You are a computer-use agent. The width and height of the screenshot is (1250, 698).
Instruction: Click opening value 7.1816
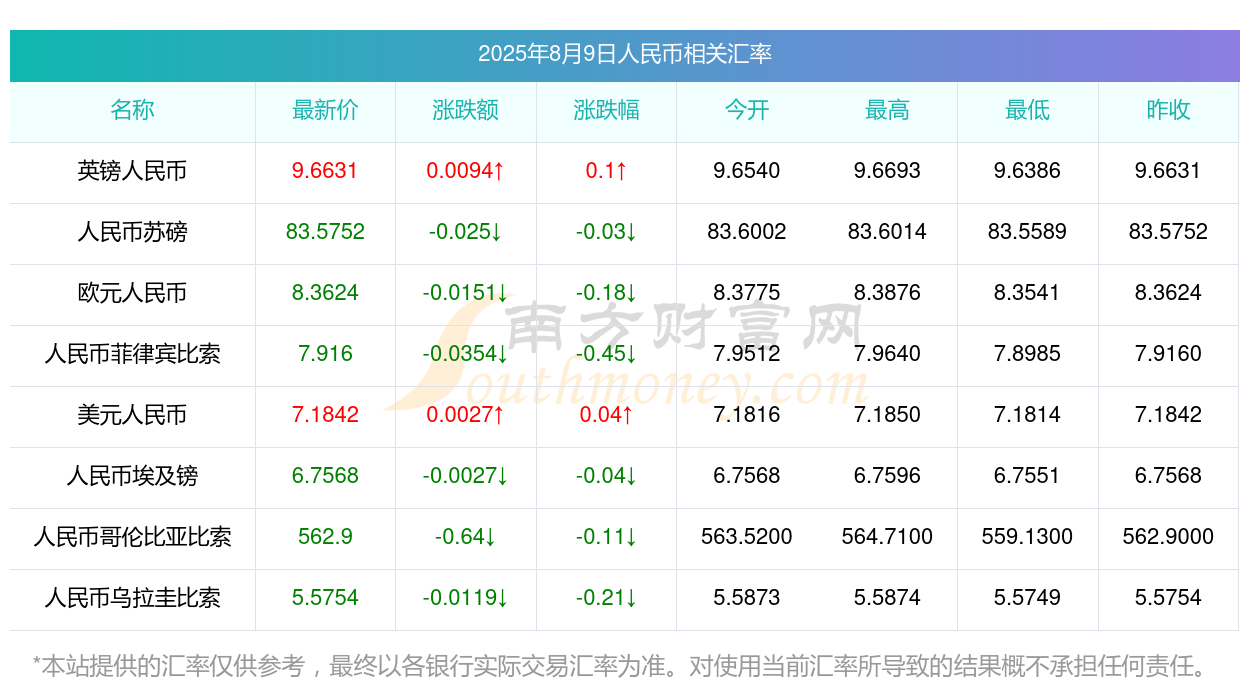point(747,415)
